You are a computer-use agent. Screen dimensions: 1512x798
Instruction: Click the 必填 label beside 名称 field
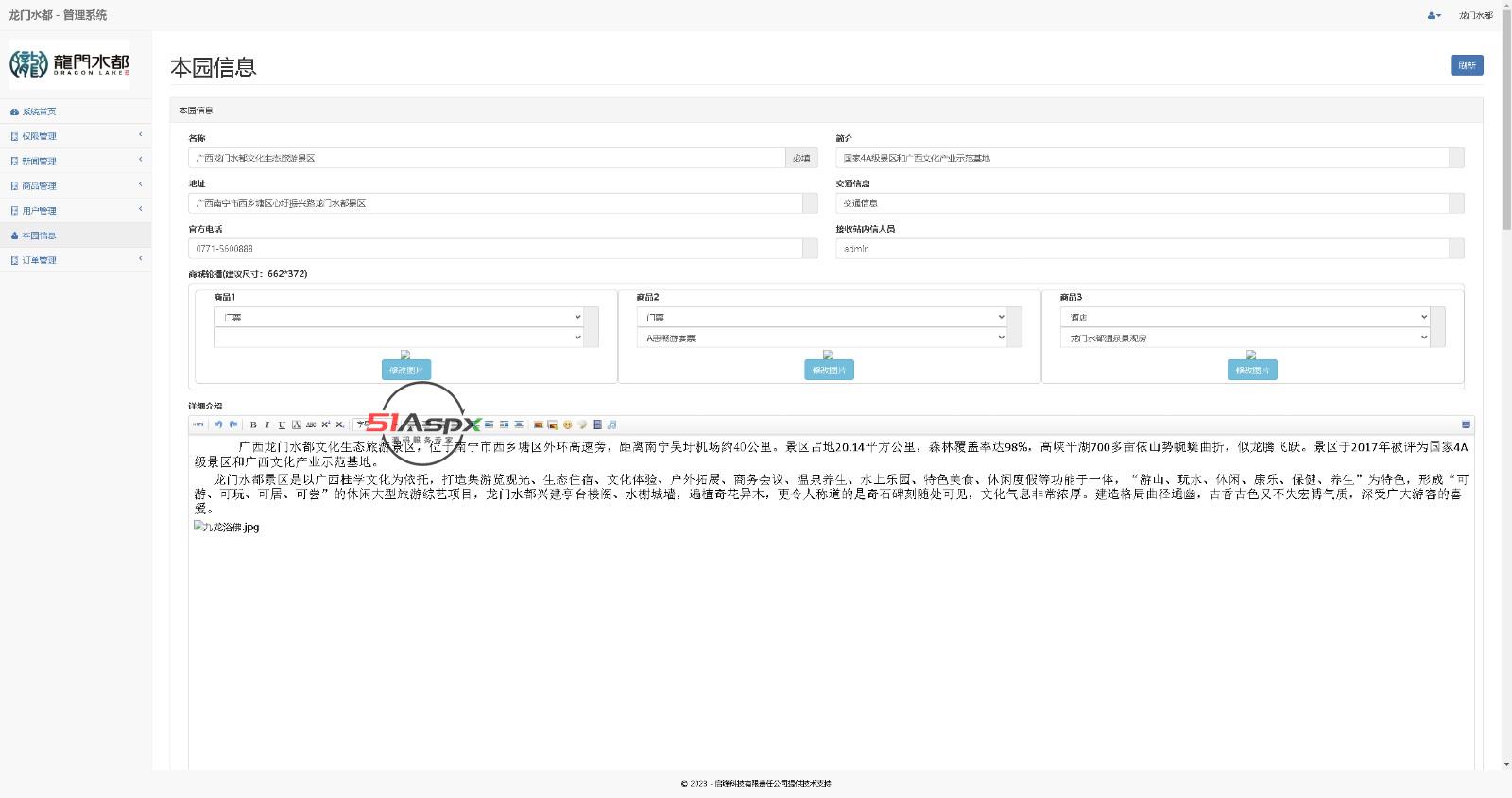click(801, 158)
